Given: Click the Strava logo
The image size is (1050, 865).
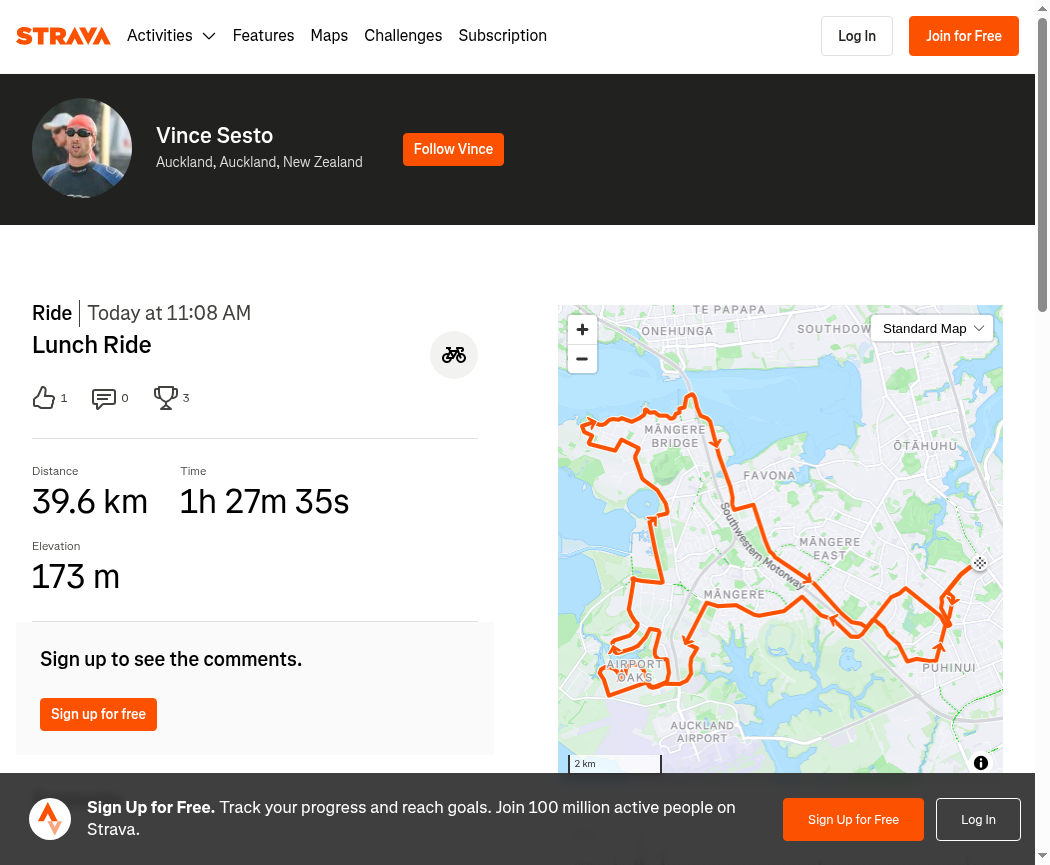Looking at the screenshot, I should (63, 36).
